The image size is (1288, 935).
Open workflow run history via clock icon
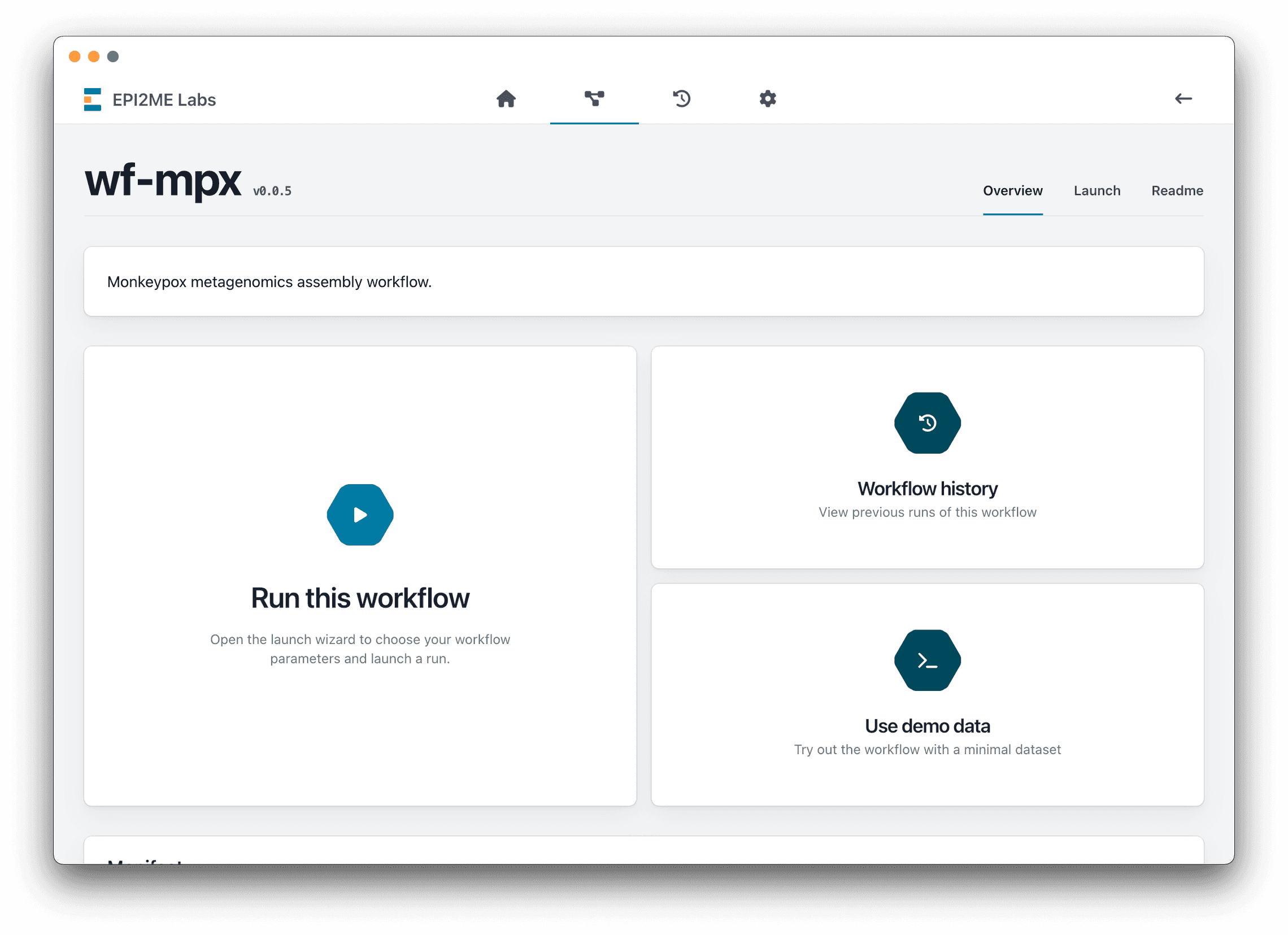coord(681,99)
